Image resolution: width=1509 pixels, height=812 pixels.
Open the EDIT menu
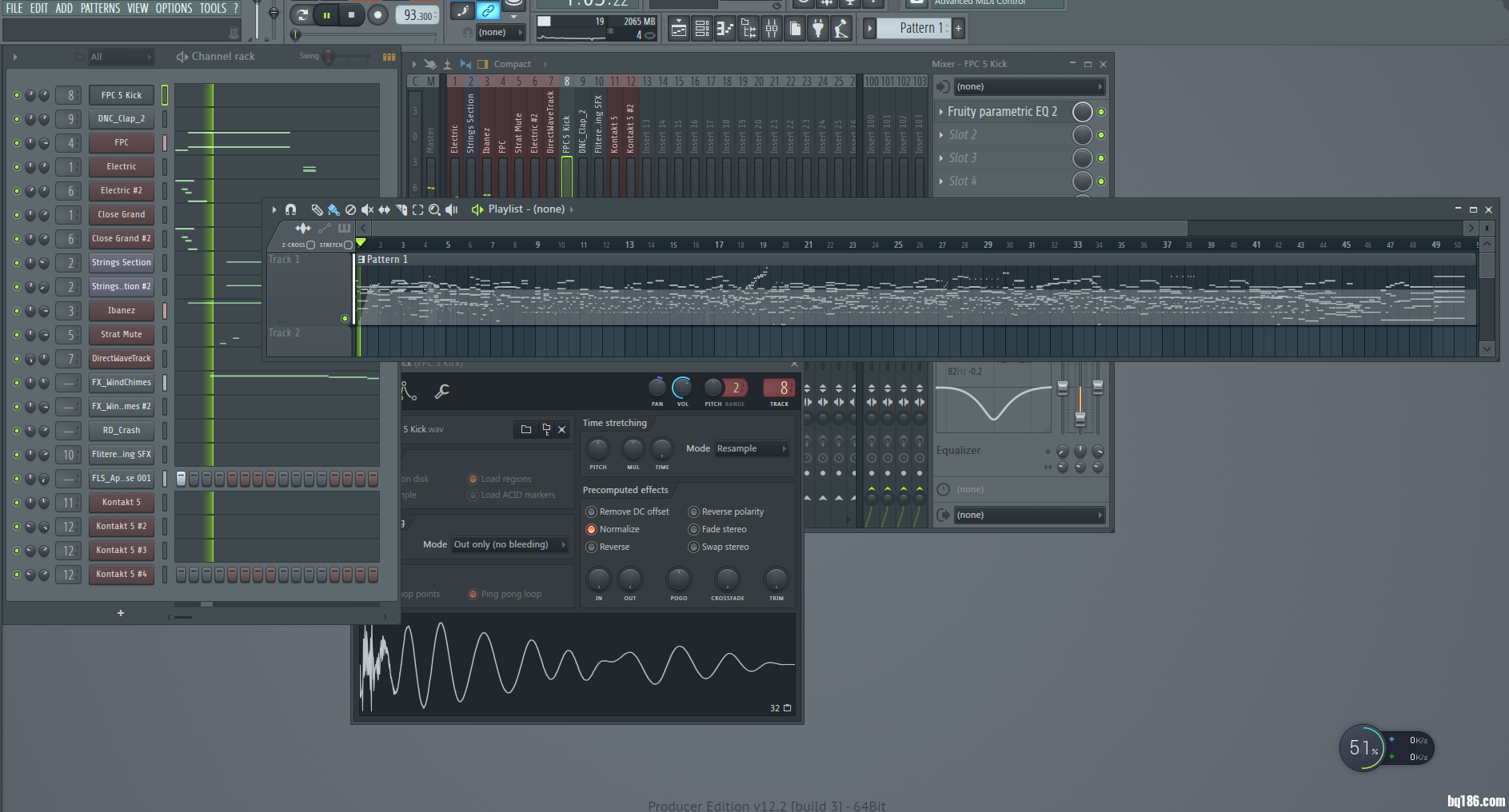(x=39, y=8)
